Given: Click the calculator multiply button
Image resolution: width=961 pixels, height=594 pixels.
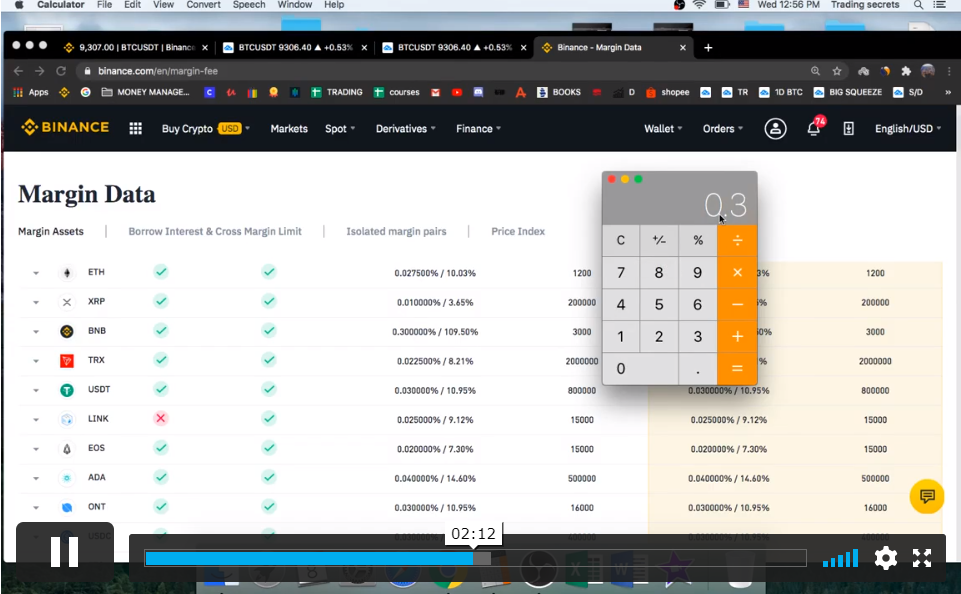Looking at the screenshot, I should pyautogui.click(x=737, y=272).
